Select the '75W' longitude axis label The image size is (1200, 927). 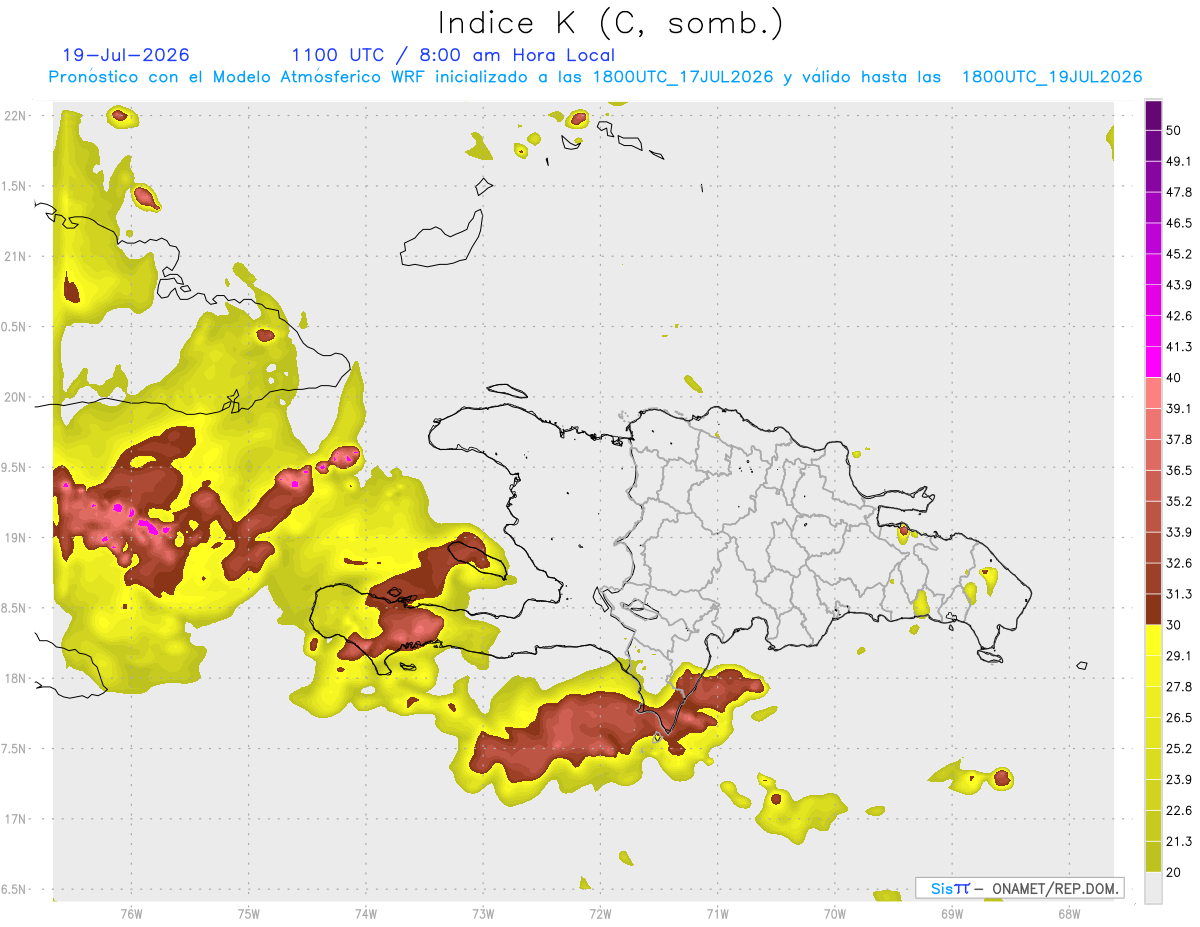point(249,915)
